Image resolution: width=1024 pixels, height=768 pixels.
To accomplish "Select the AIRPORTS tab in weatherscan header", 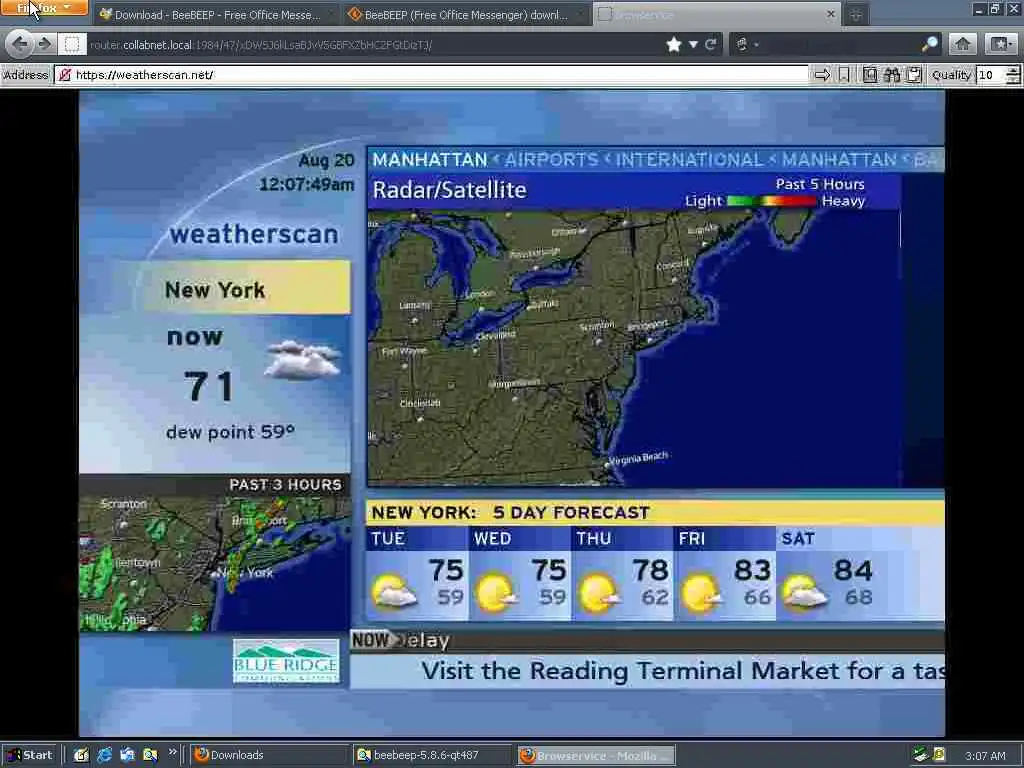I will pos(551,160).
